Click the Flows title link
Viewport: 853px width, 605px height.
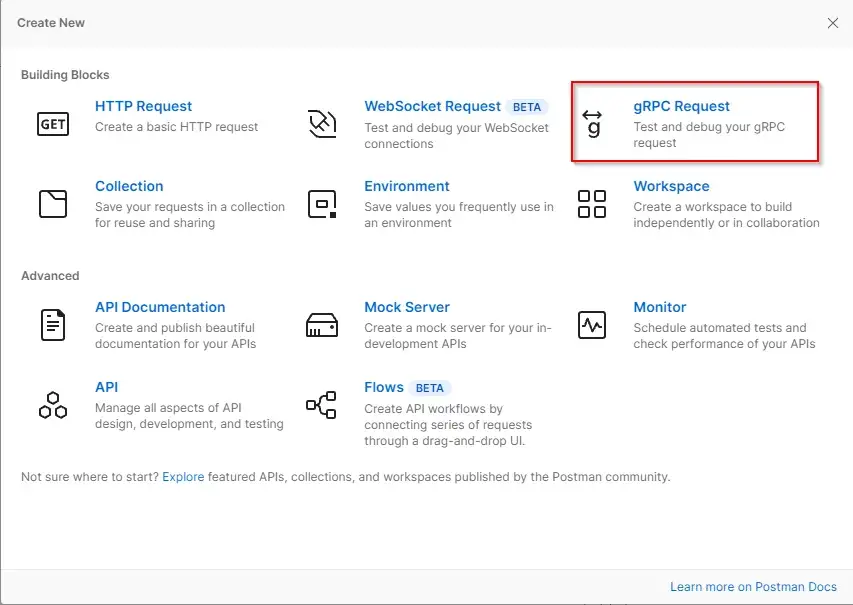point(384,387)
